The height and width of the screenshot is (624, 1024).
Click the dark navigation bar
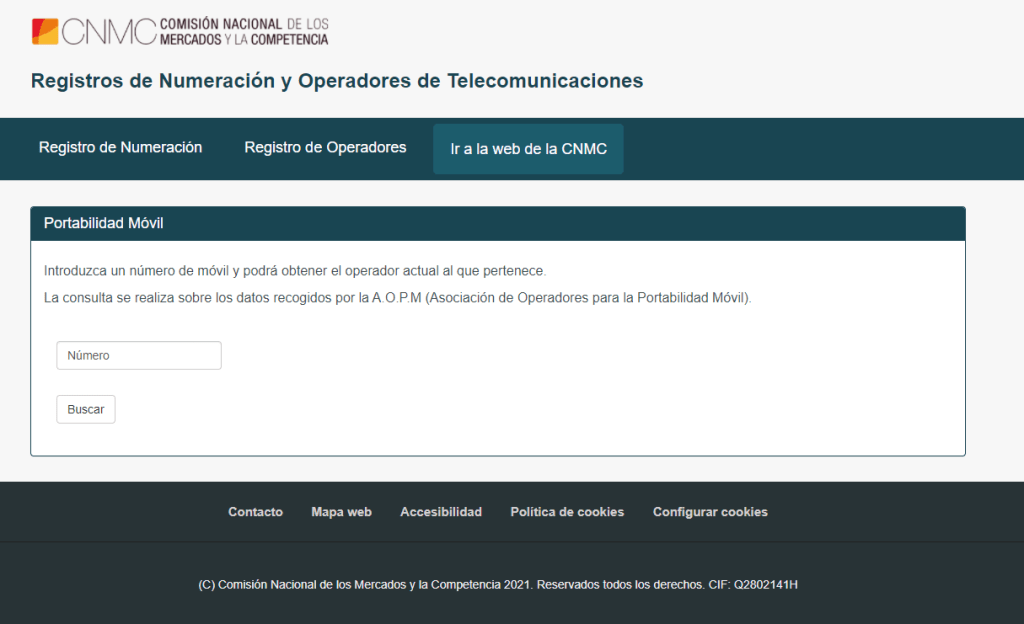coord(800,148)
